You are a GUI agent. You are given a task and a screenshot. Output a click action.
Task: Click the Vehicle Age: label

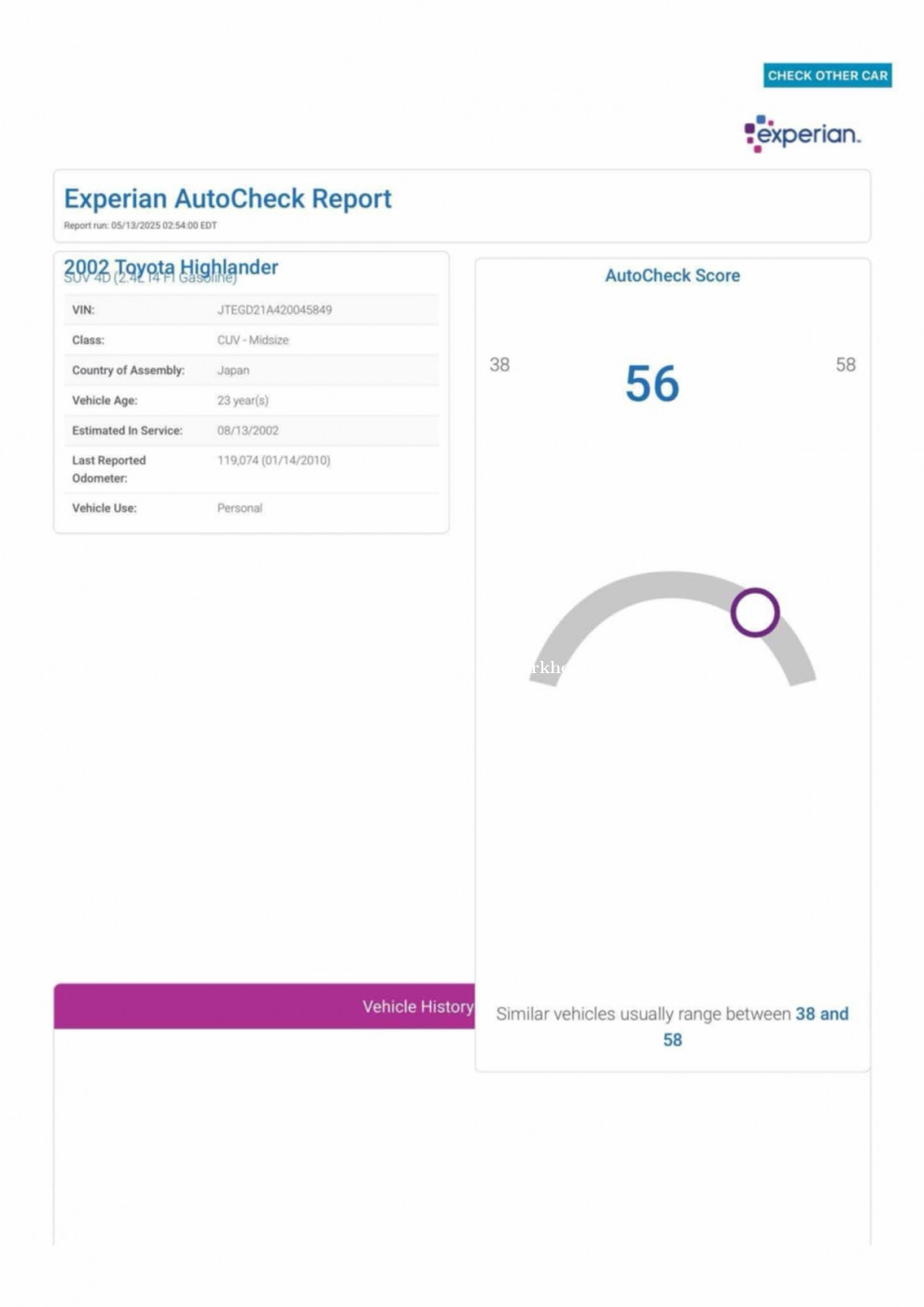105,401
